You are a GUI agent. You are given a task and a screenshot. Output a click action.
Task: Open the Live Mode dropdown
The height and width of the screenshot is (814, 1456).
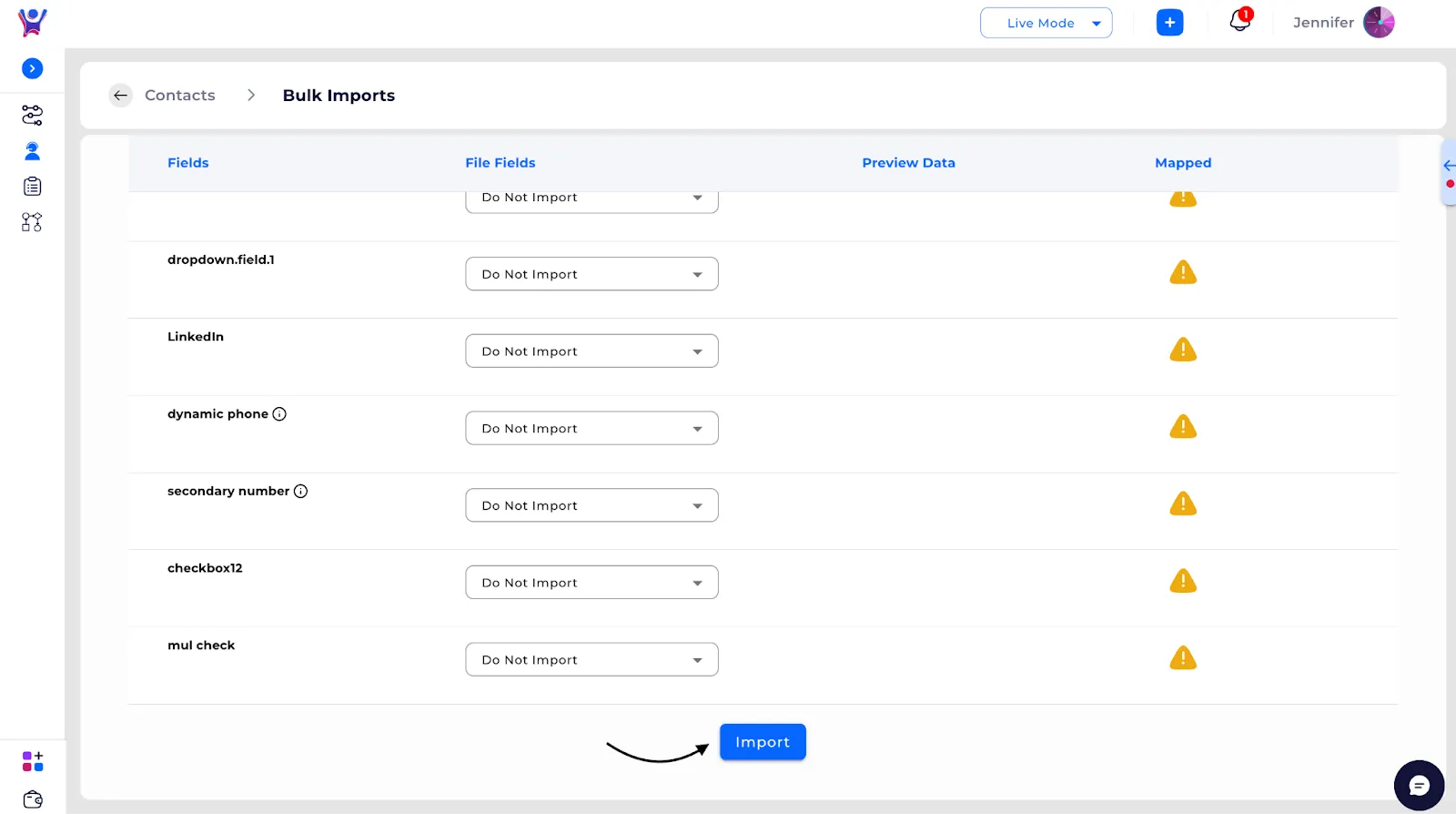(1046, 23)
